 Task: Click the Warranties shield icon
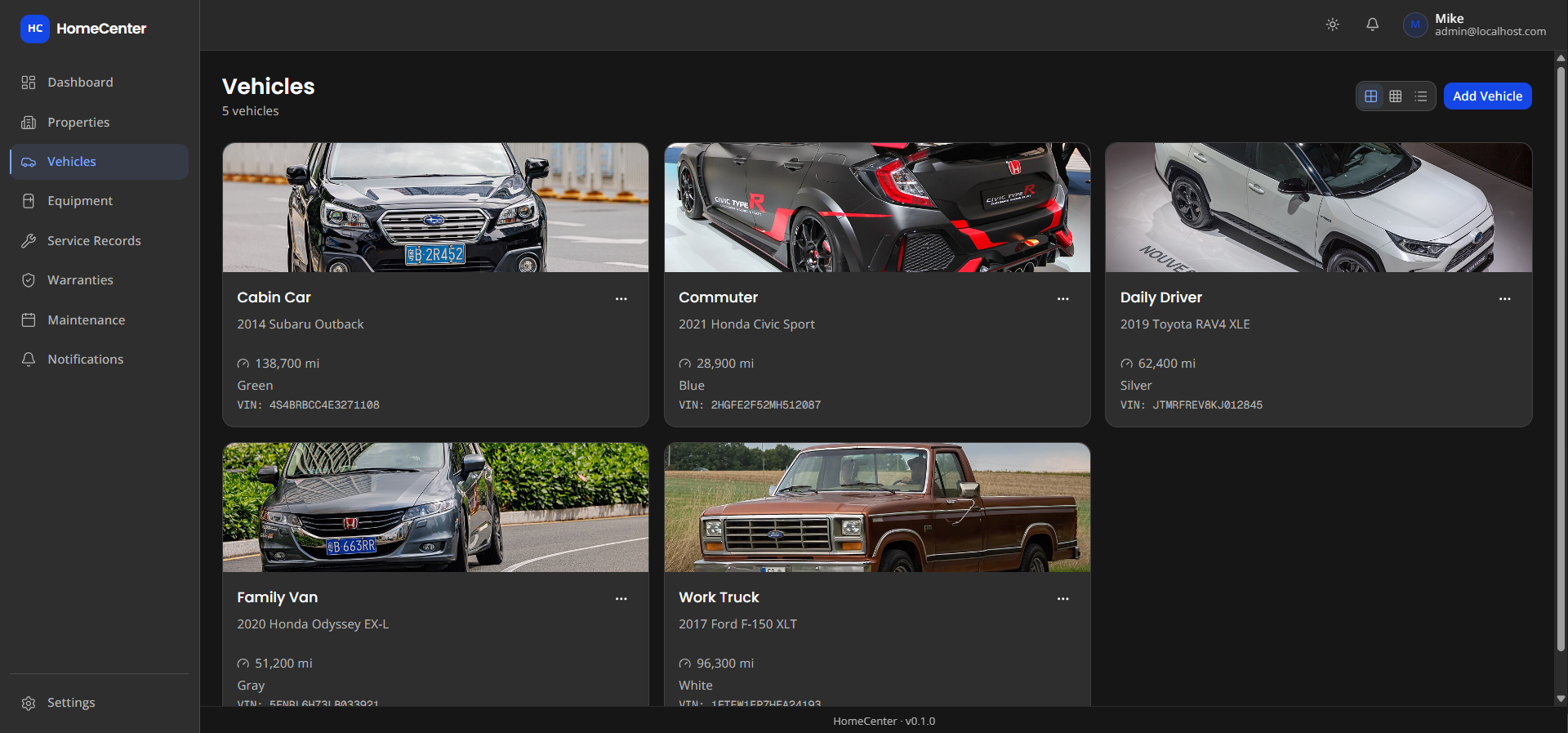coord(29,280)
